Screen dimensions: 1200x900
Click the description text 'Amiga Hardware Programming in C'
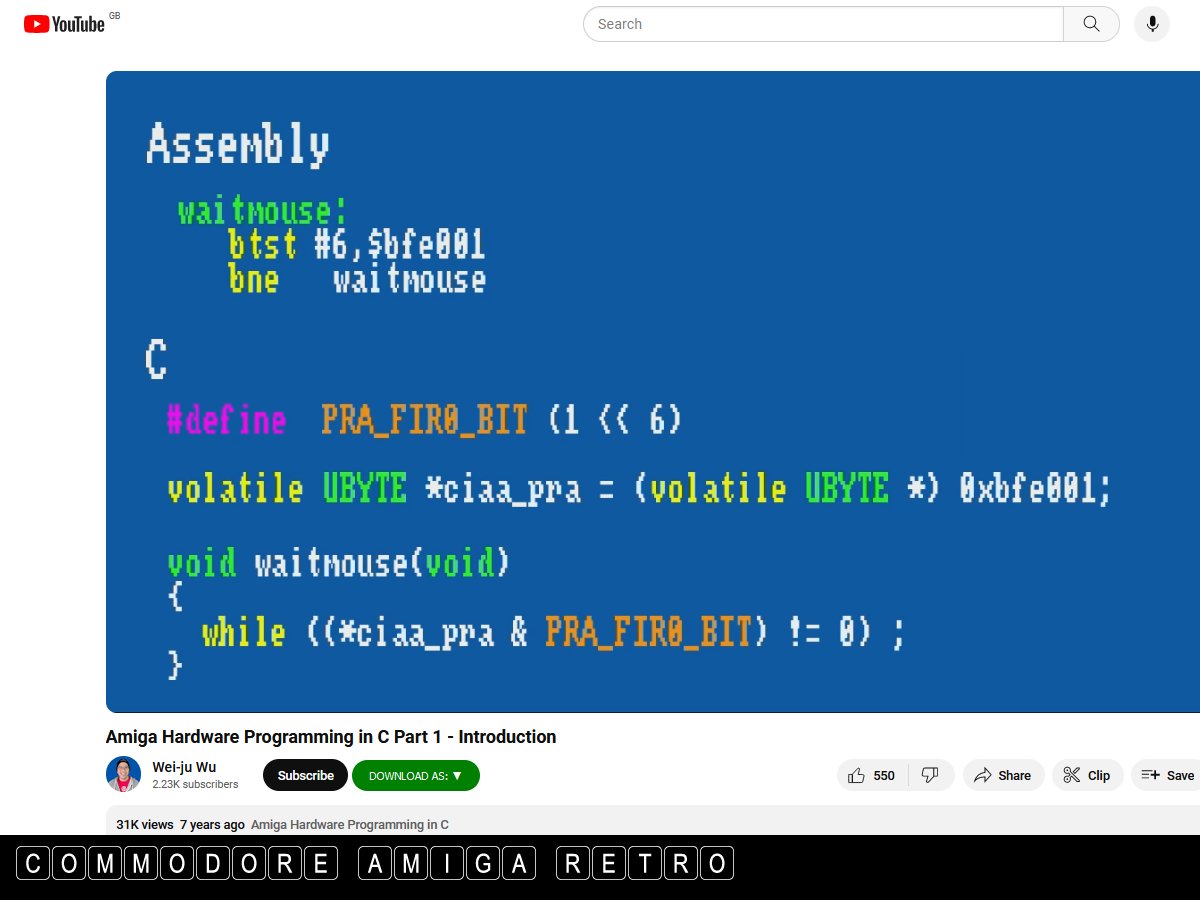click(349, 825)
